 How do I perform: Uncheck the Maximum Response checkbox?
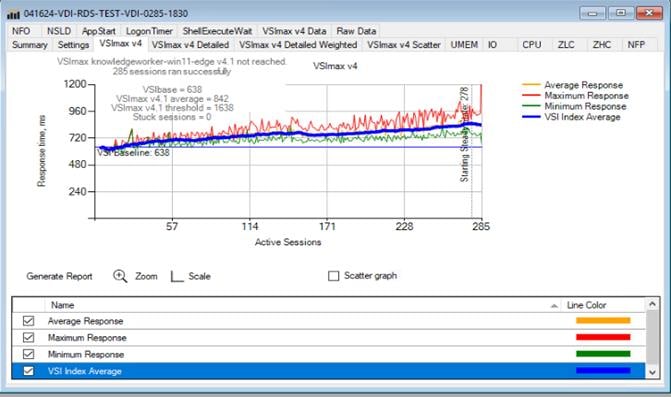coord(28,338)
